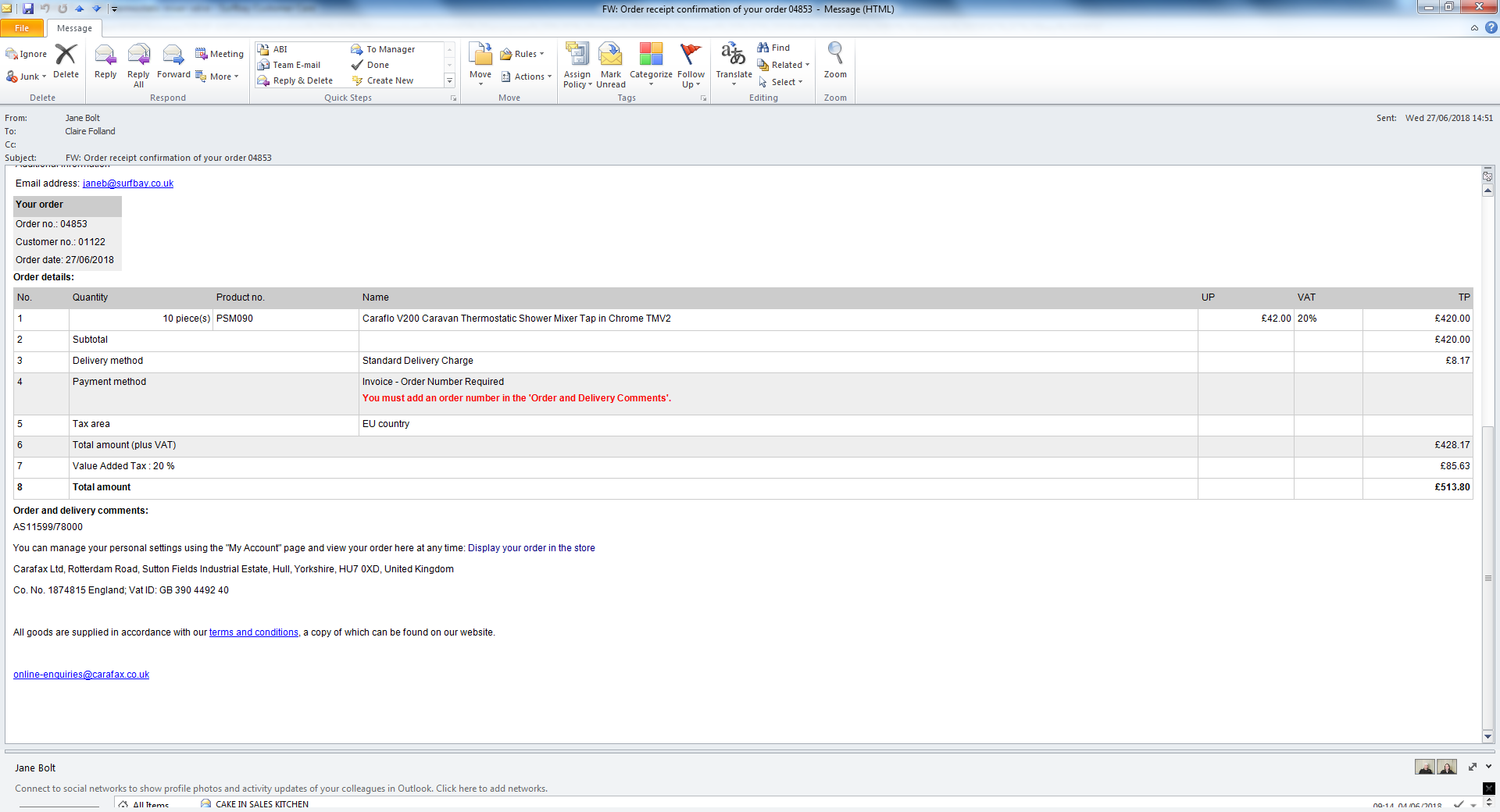Open Outlook Help
Viewport: 1500px width, 812px height.
coord(1491,28)
